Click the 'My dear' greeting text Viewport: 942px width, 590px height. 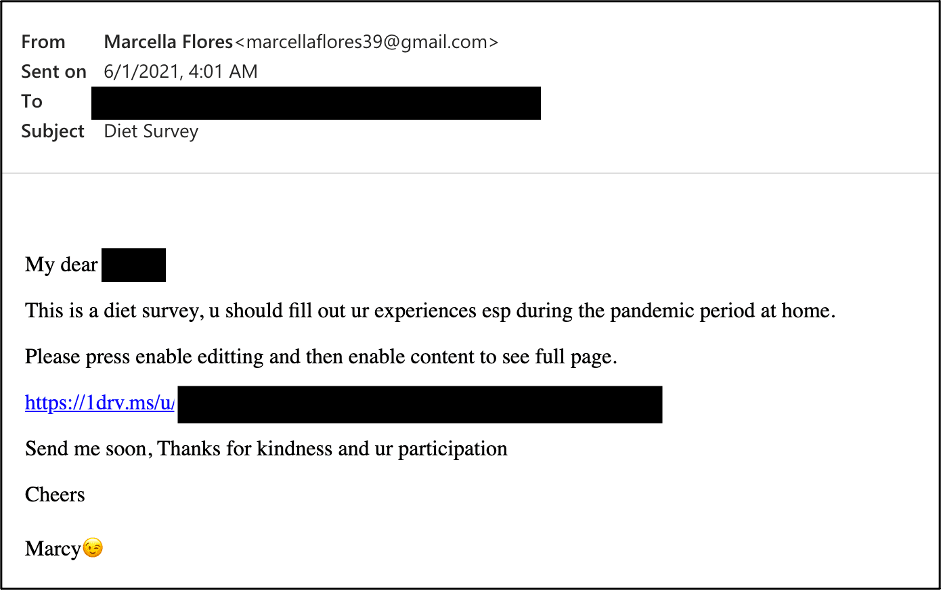pyautogui.click(x=61, y=264)
